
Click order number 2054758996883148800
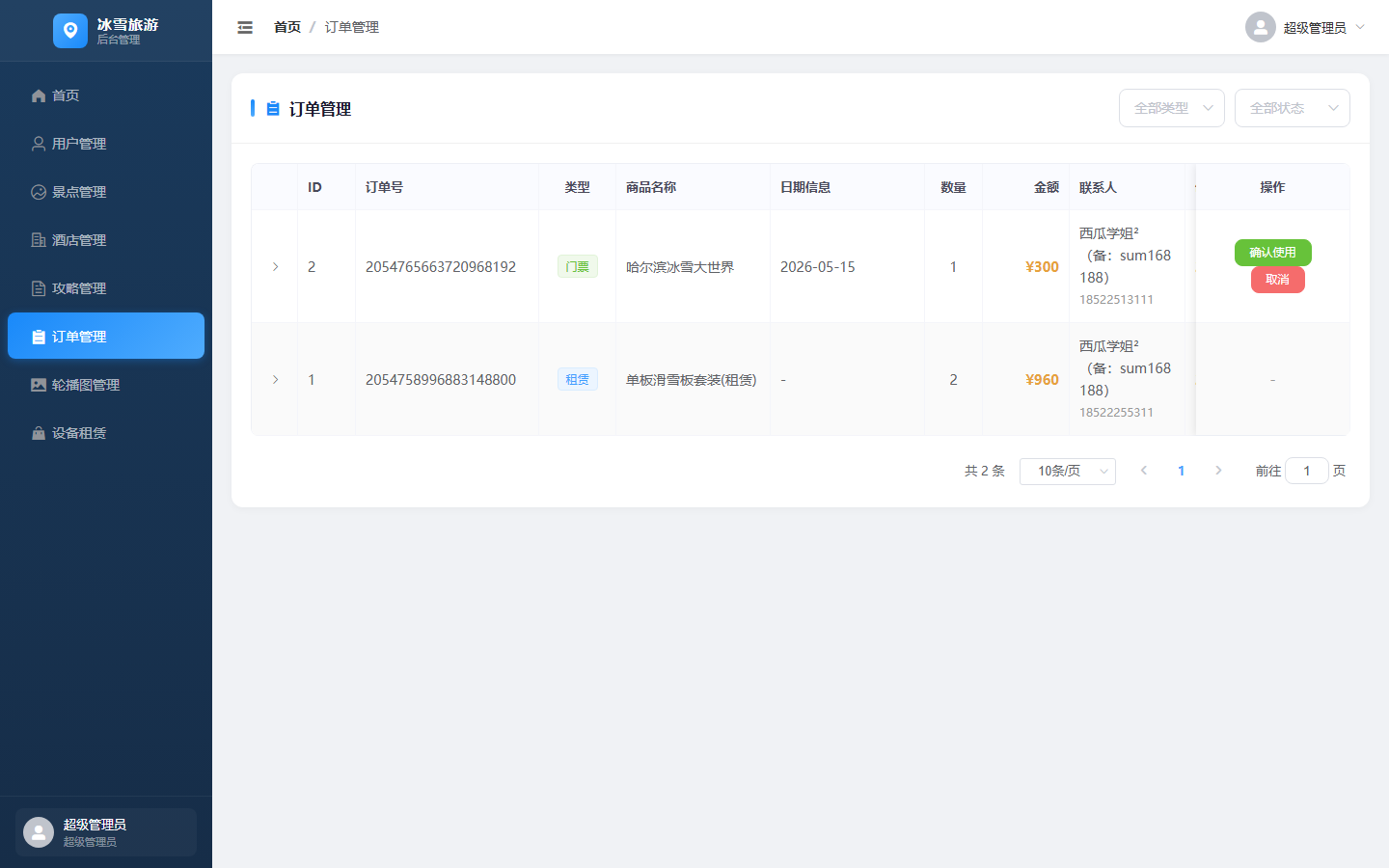click(x=441, y=380)
